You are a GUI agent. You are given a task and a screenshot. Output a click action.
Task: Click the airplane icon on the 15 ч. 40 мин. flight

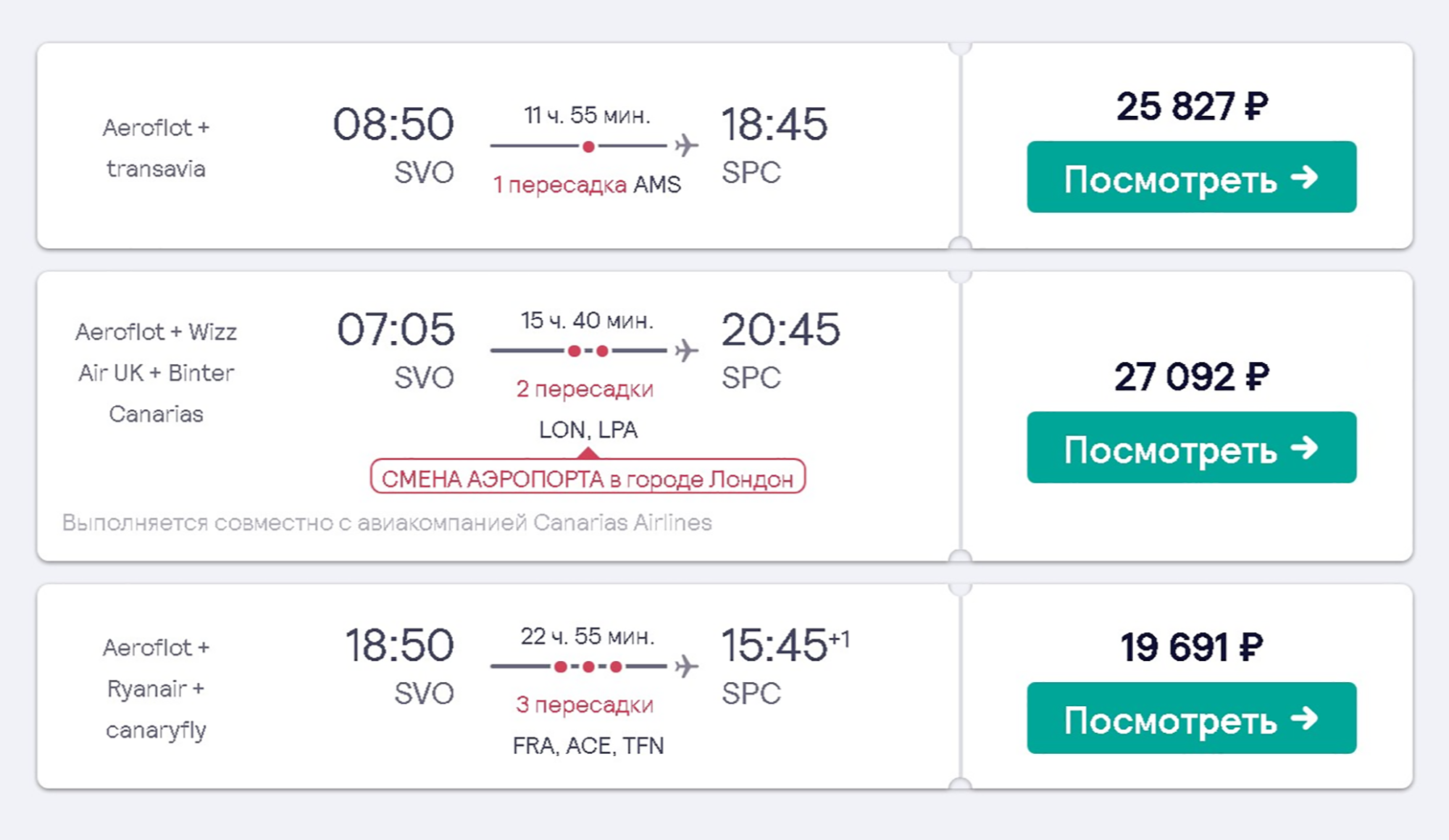pyautogui.click(x=686, y=350)
